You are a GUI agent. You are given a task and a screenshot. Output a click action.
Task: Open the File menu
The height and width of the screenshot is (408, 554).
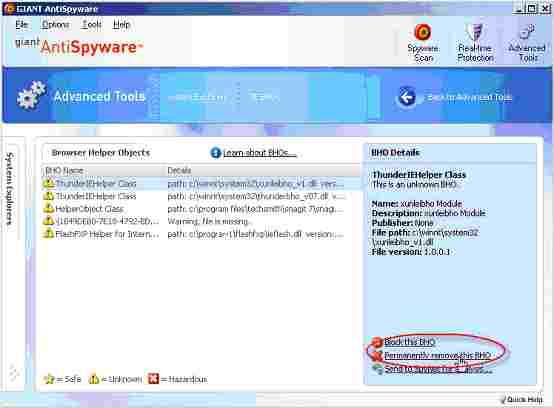pos(22,24)
